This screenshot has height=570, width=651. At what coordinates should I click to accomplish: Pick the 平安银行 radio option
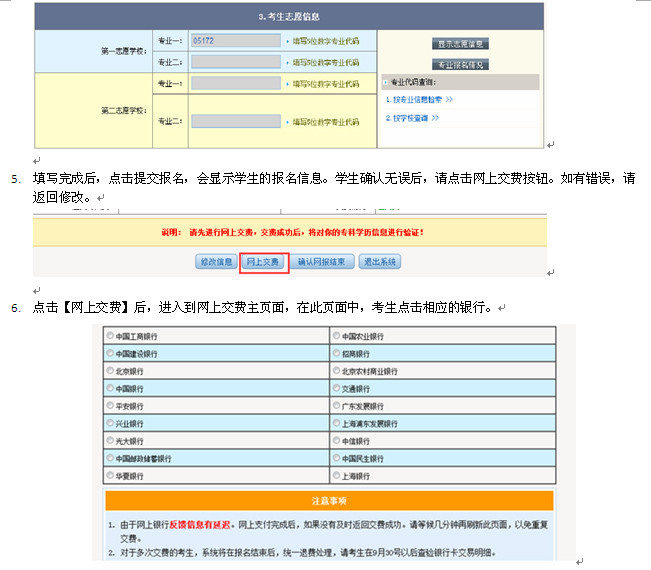pyautogui.click(x=110, y=406)
